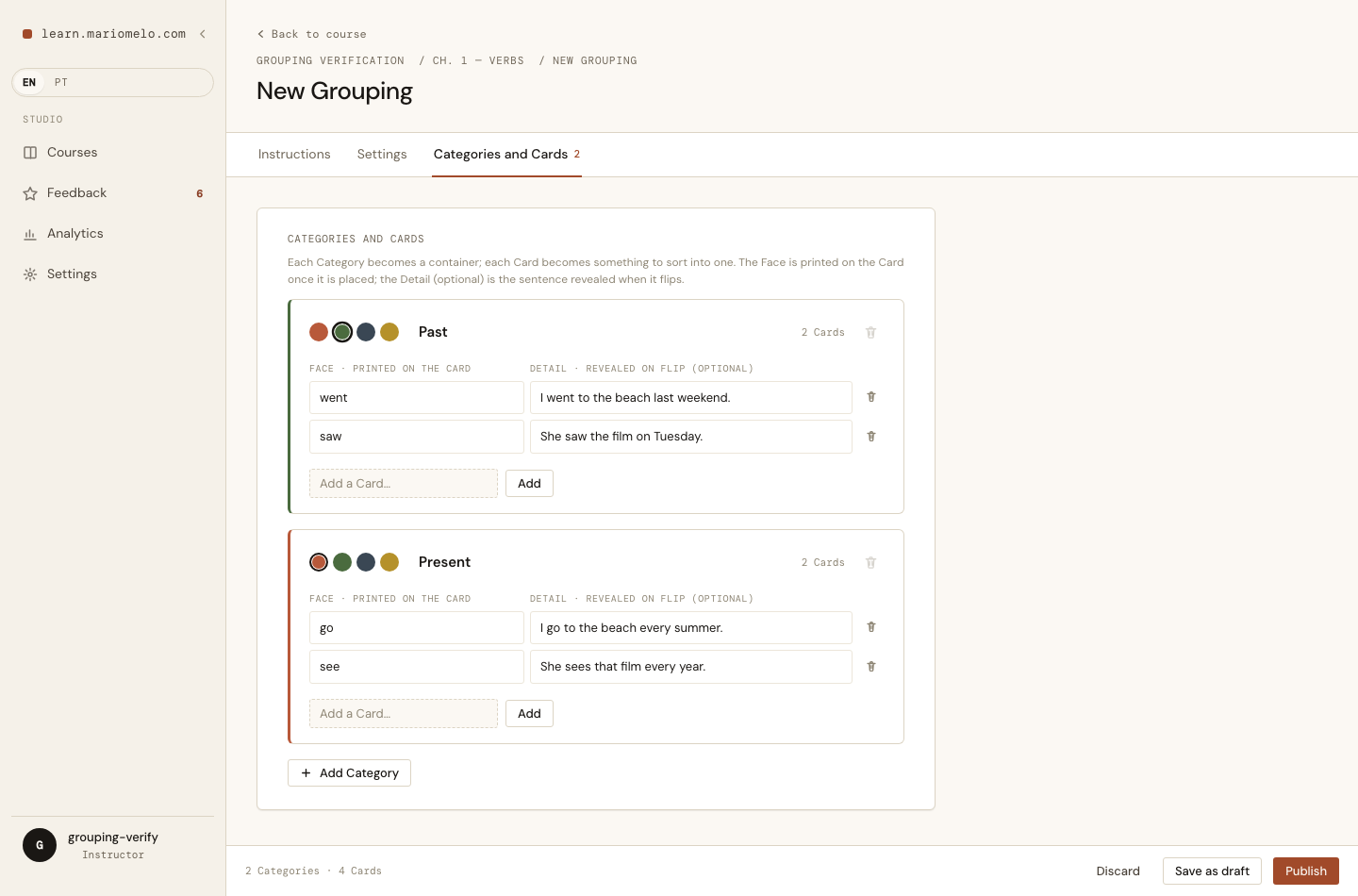Screen dimensions: 1358x896
Task: Pick the green color for the Past category
Action: [342, 332]
